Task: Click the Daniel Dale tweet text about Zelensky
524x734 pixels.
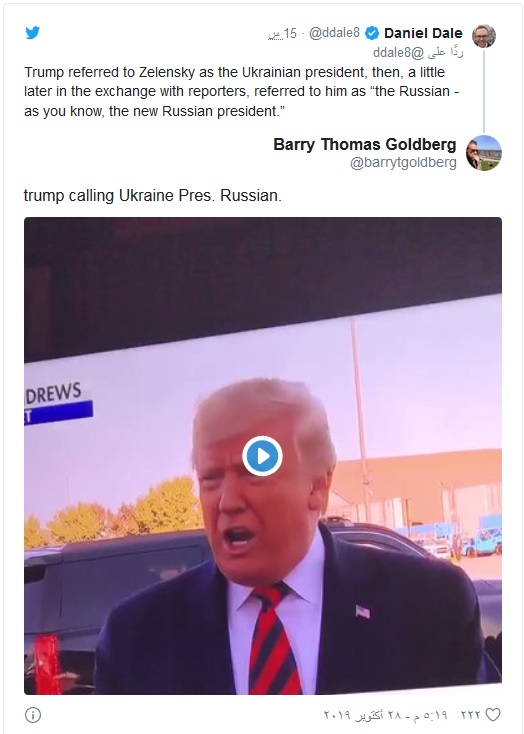Action: pyautogui.click(x=242, y=91)
